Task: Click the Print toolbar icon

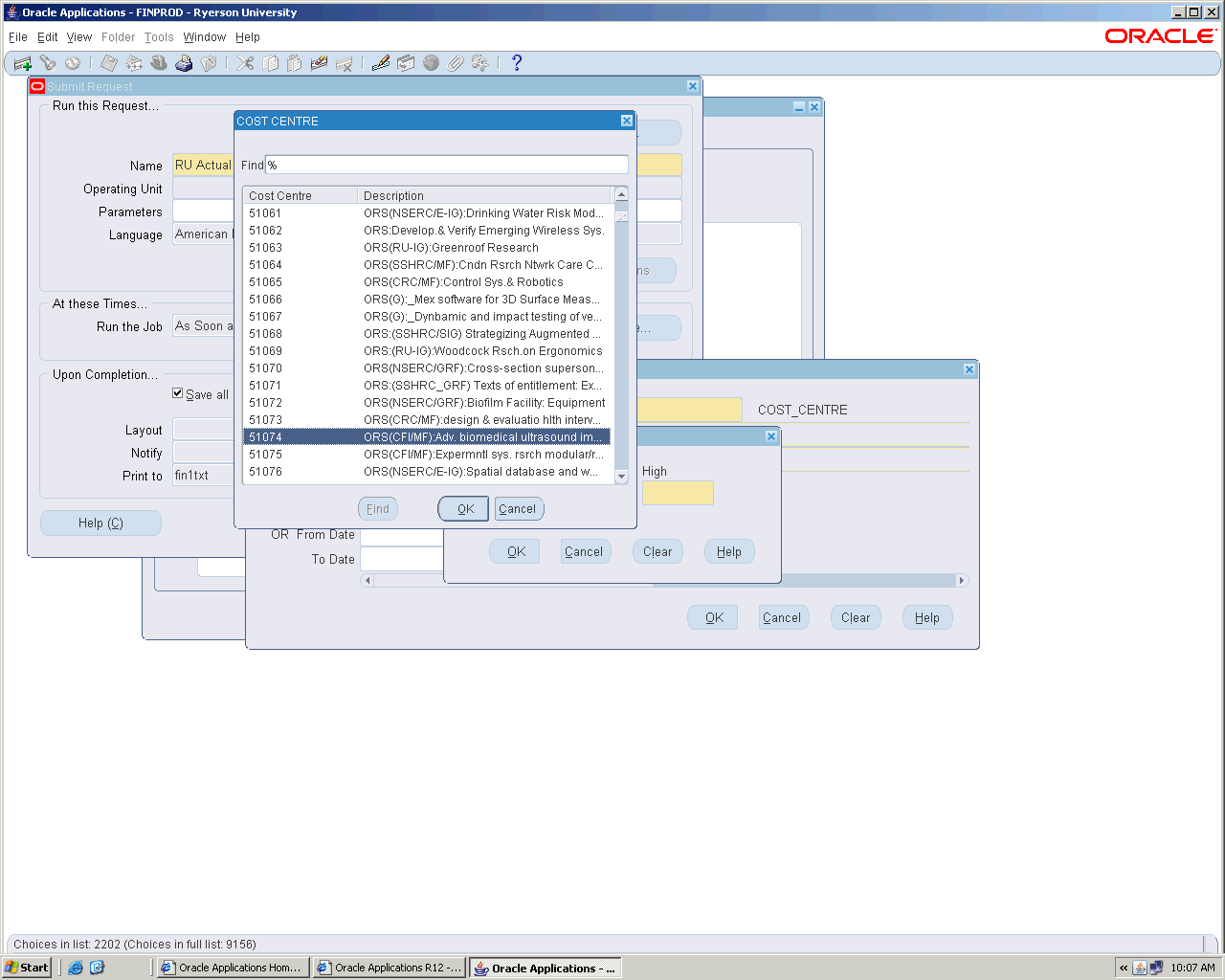Action: click(184, 63)
